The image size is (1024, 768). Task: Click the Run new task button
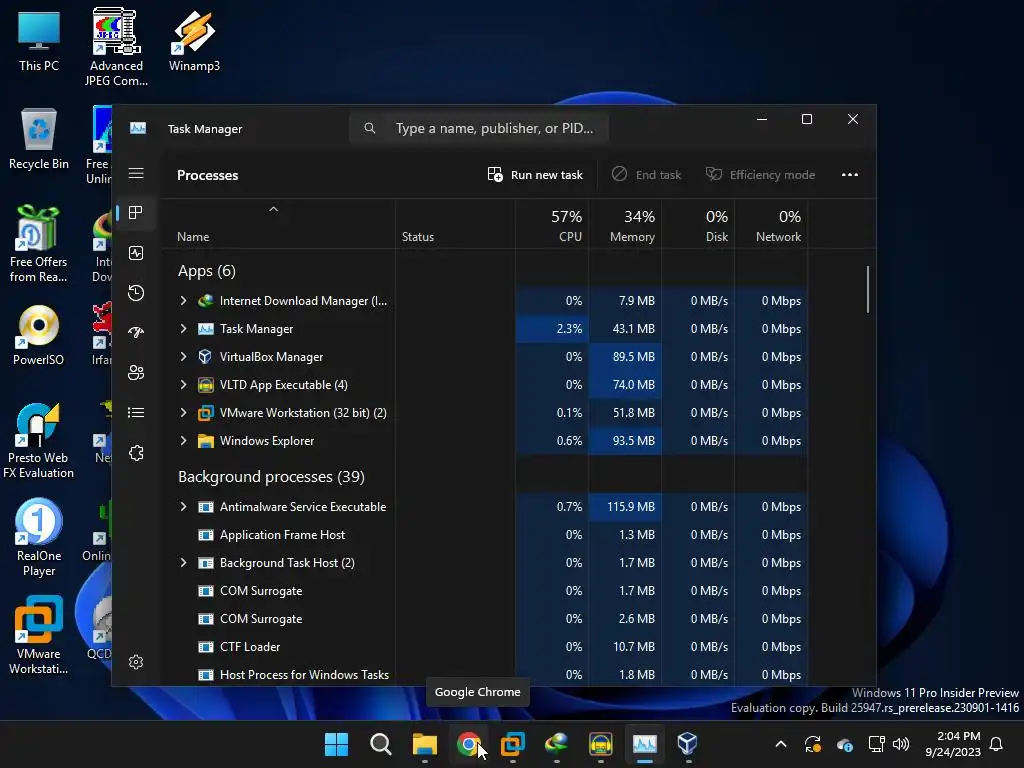point(535,174)
